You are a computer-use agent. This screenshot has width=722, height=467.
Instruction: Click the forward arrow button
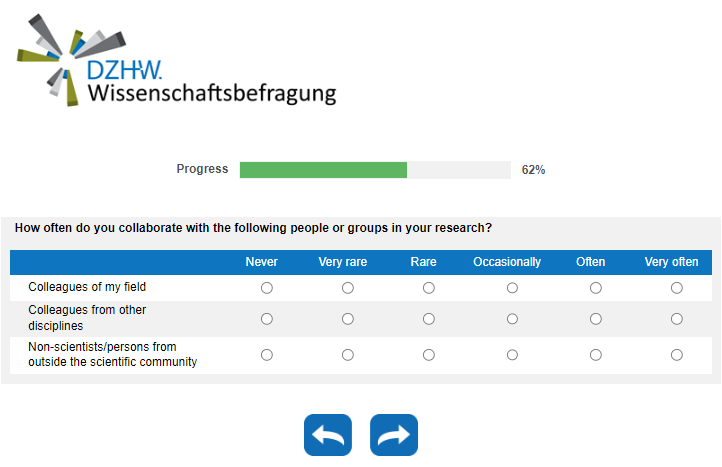(394, 435)
